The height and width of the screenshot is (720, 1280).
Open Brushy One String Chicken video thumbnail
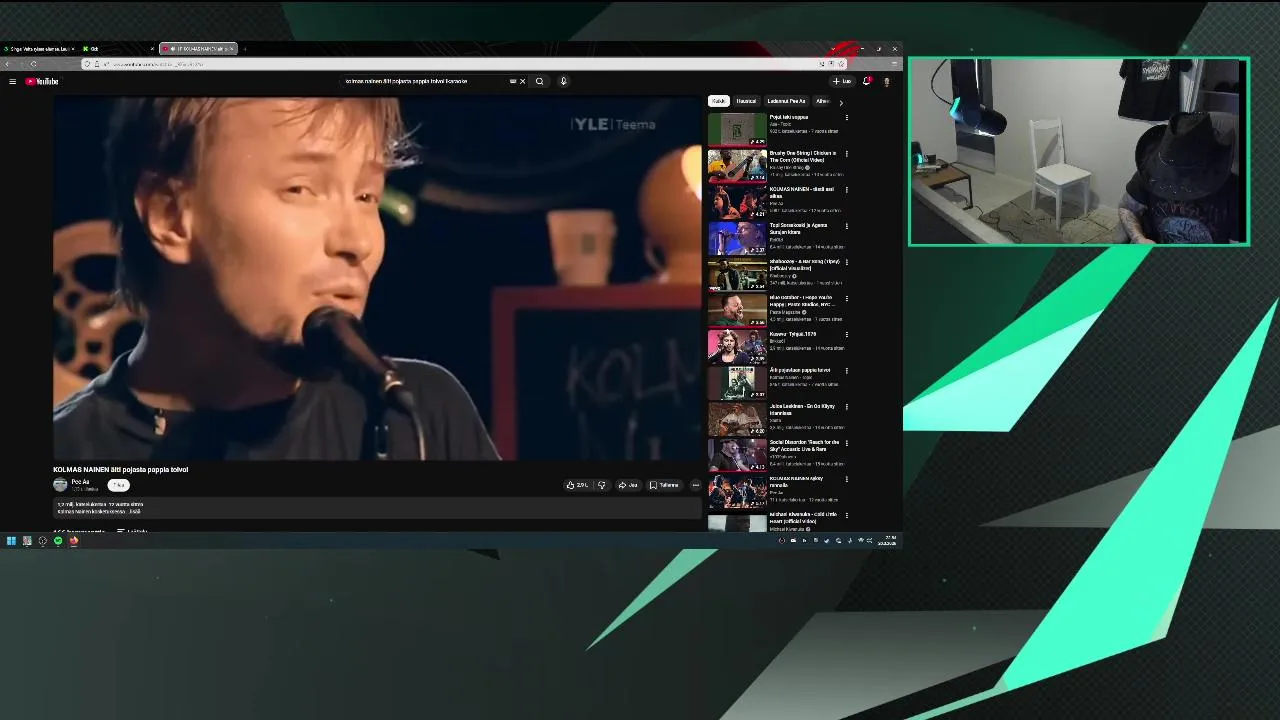(737, 166)
